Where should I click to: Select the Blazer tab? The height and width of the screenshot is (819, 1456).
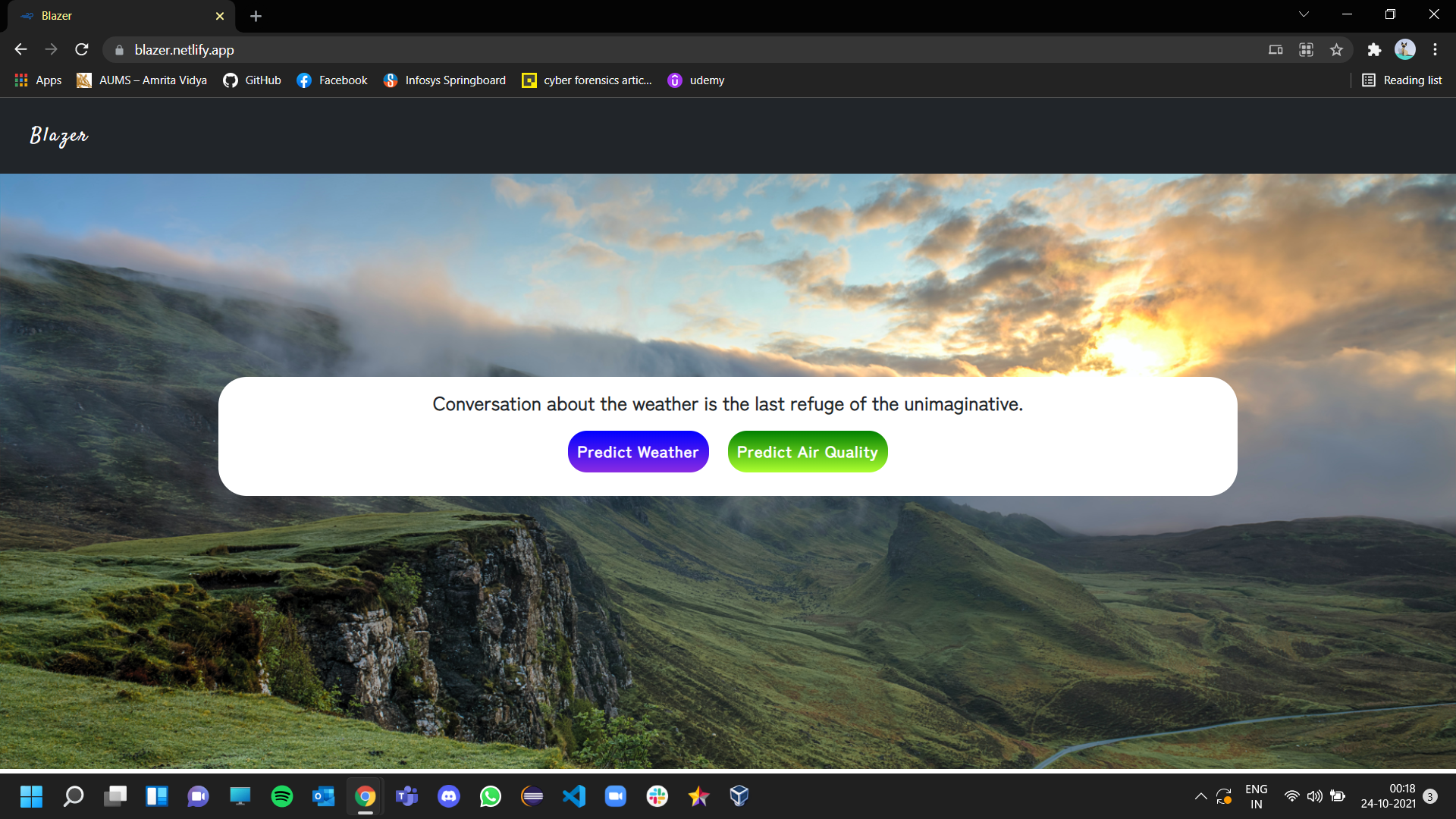(x=114, y=16)
